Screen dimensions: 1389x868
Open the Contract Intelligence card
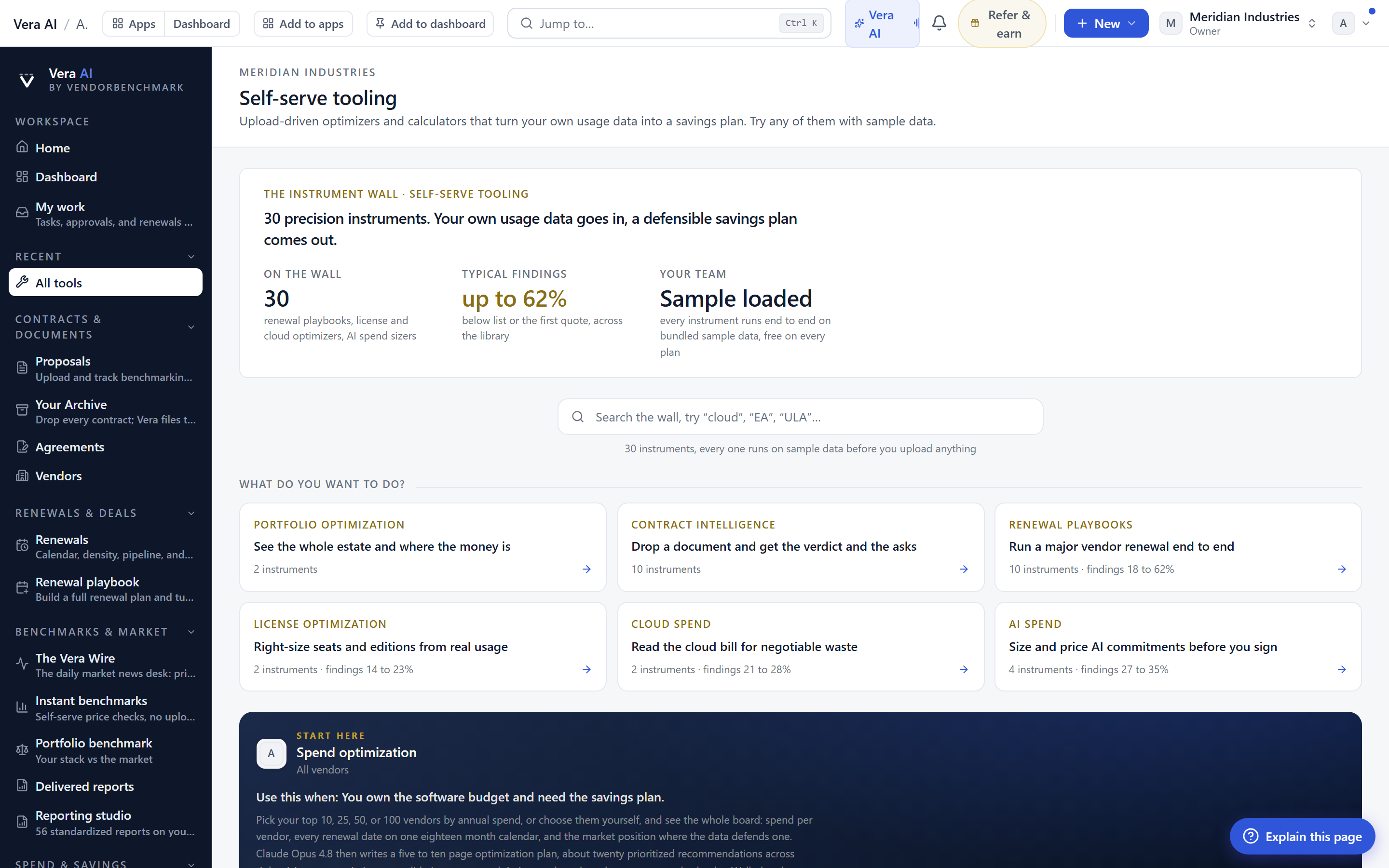click(800, 547)
